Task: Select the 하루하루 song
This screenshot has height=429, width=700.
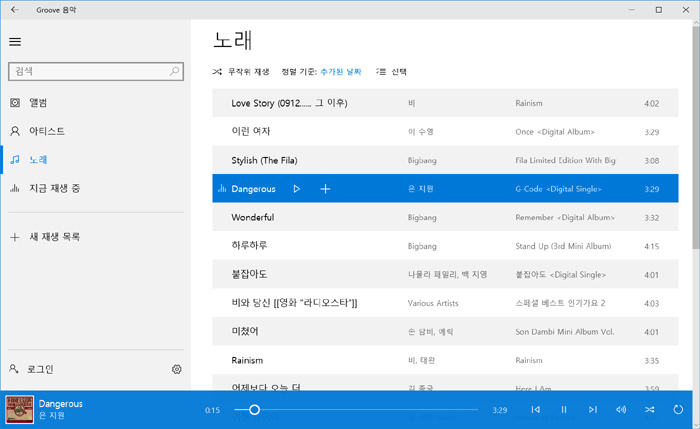Action: tap(445, 246)
